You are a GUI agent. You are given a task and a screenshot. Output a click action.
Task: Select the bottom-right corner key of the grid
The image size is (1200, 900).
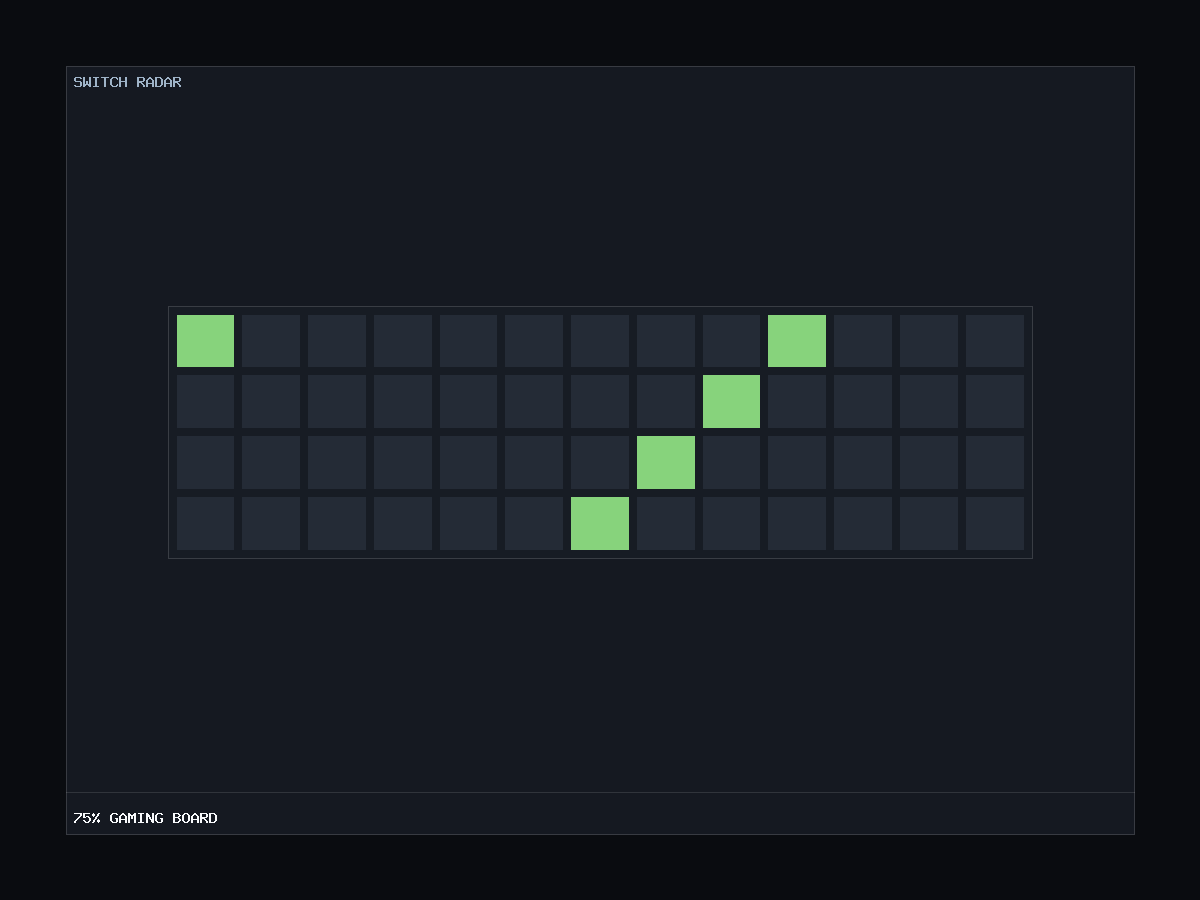pyautogui.click(x=995, y=523)
